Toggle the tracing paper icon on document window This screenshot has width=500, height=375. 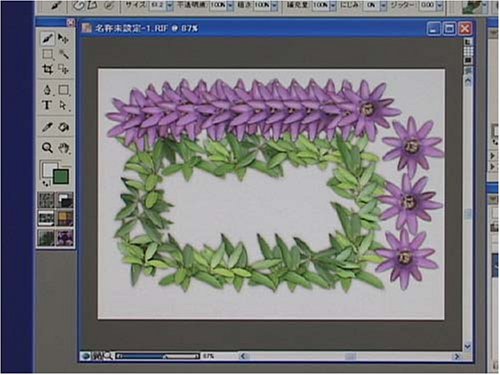pyautogui.click(x=468, y=42)
